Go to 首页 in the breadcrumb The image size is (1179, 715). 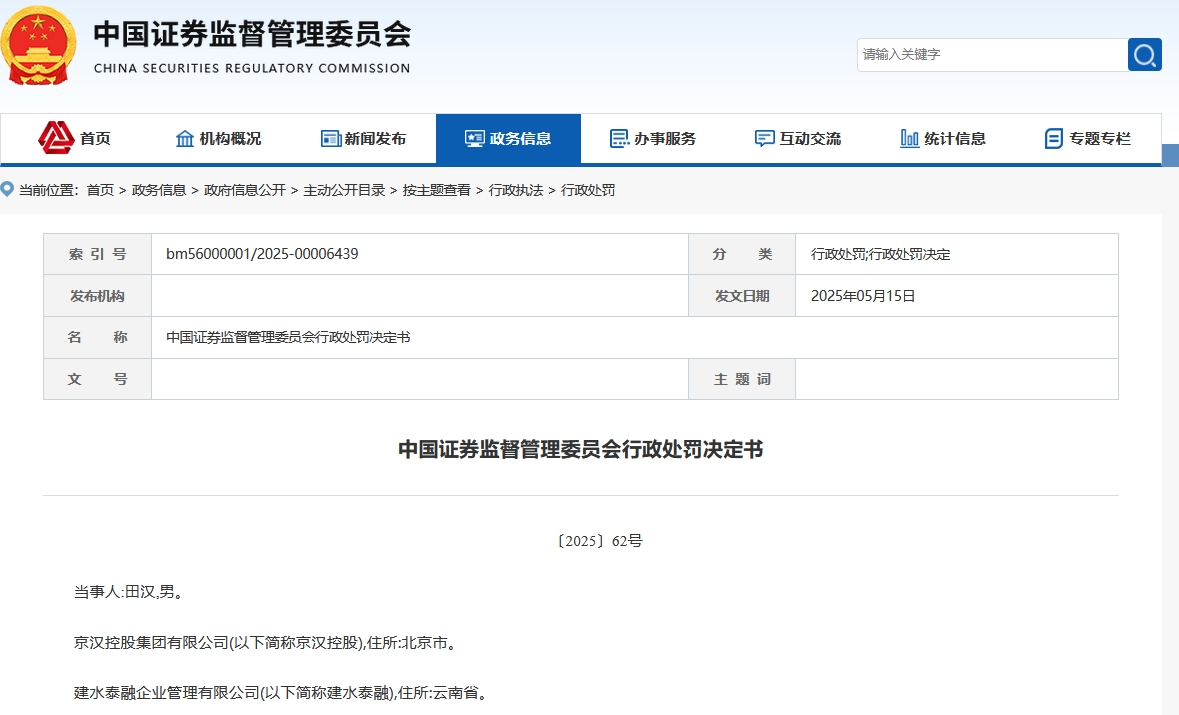pos(100,190)
